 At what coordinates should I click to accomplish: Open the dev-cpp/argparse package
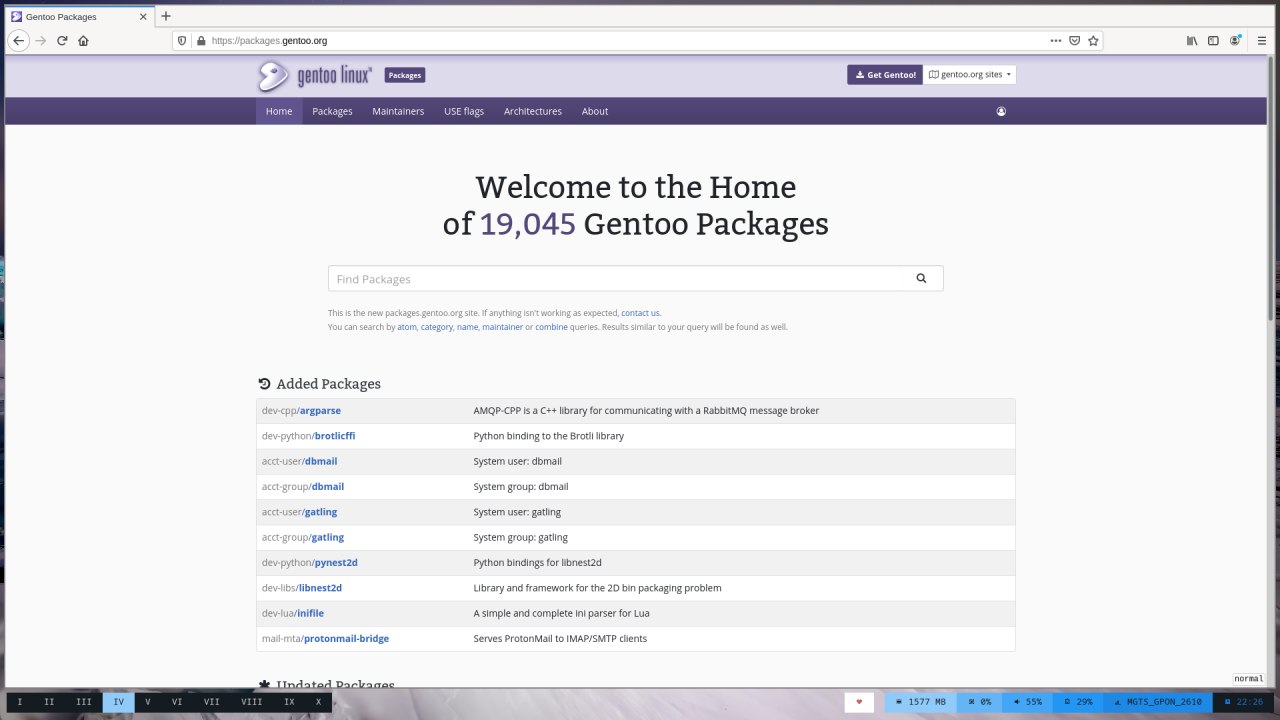pyautogui.click(x=301, y=410)
